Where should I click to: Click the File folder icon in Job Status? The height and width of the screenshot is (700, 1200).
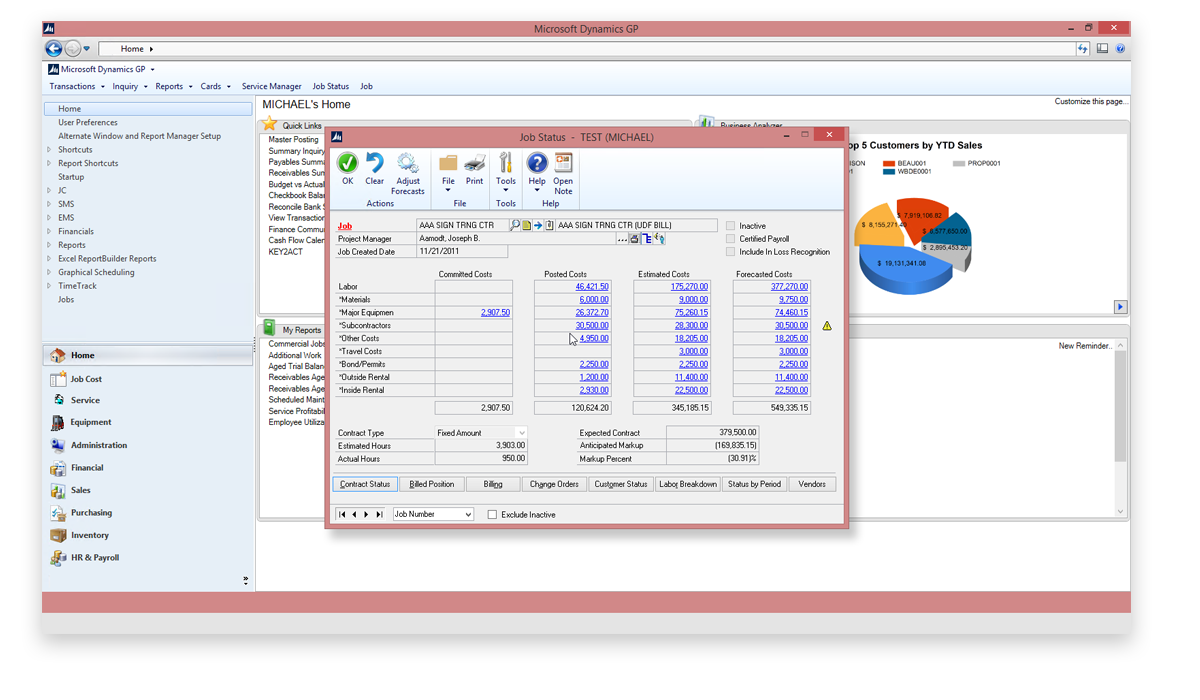448,163
